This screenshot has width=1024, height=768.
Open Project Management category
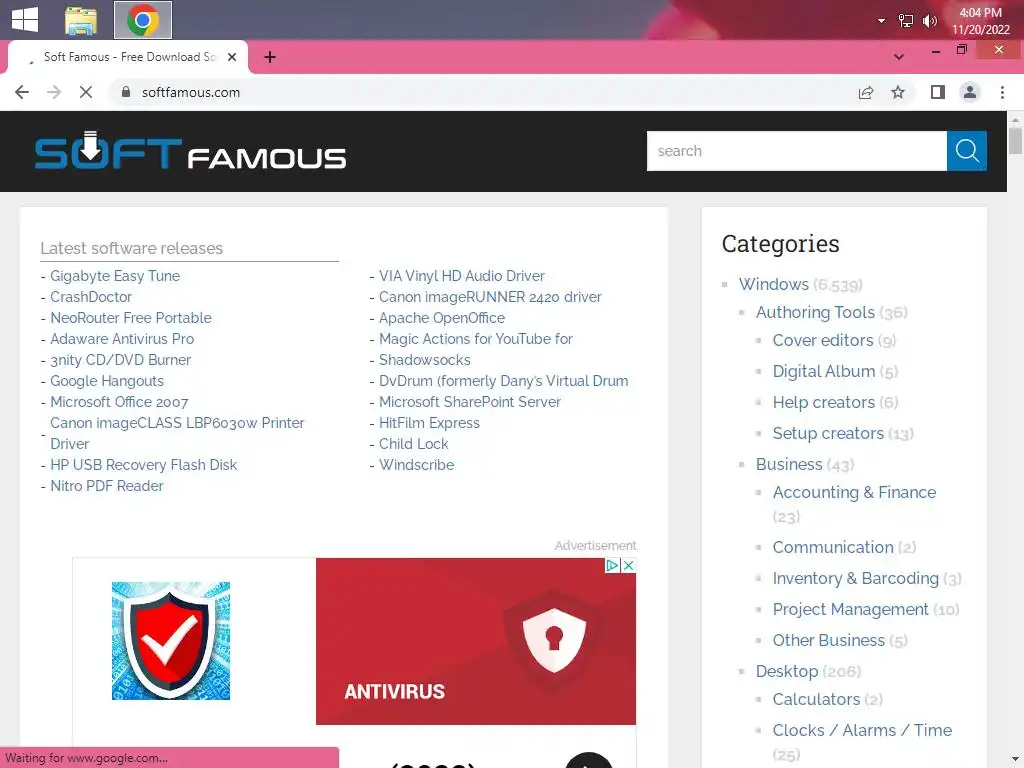coord(850,609)
